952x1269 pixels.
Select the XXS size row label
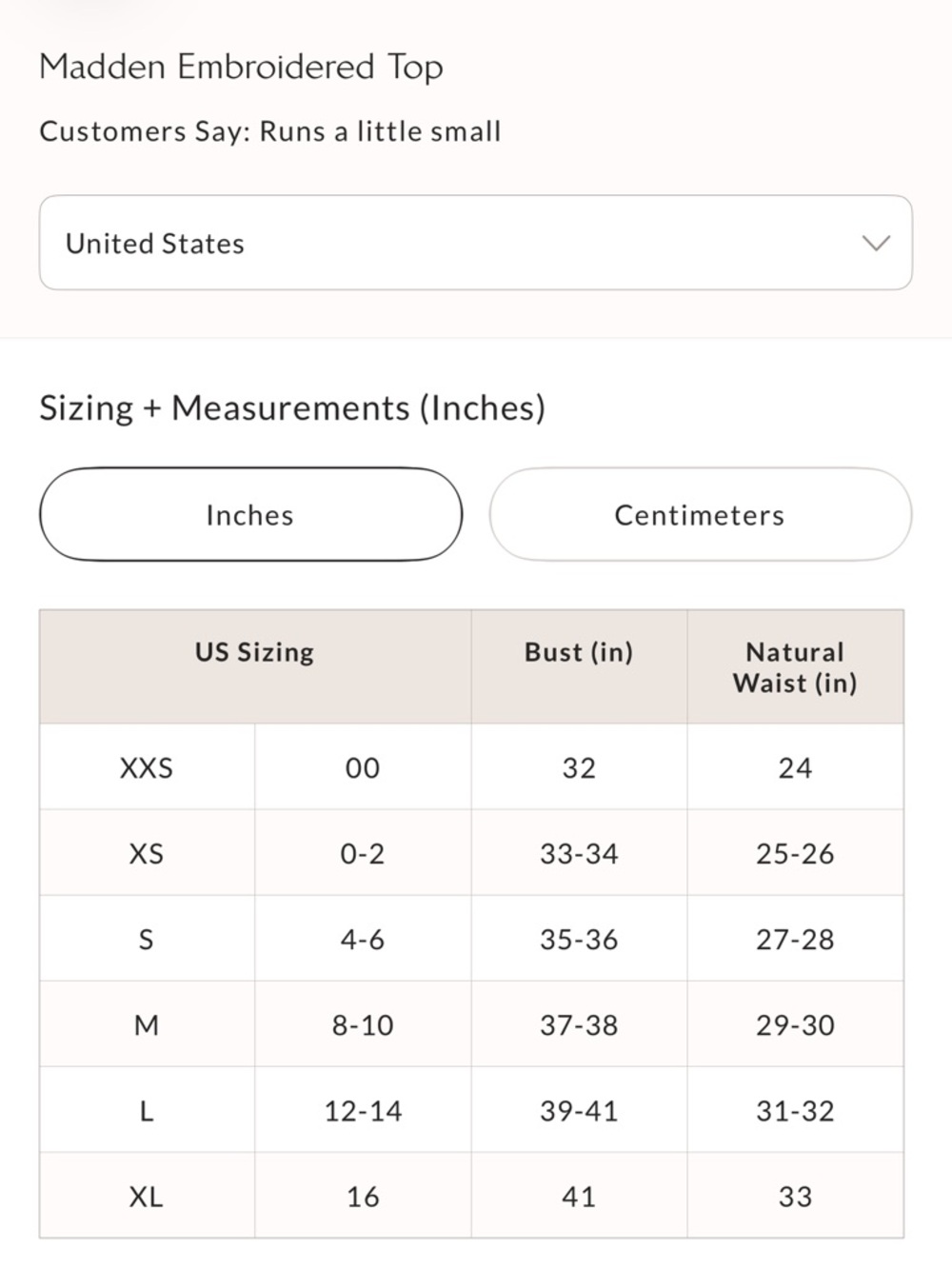tap(147, 767)
